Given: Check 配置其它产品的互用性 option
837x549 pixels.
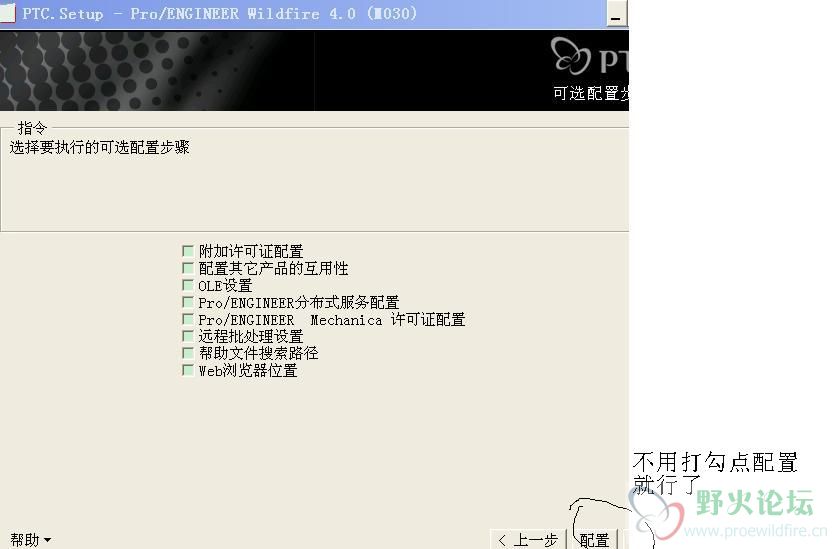Looking at the screenshot, I should click(188, 268).
